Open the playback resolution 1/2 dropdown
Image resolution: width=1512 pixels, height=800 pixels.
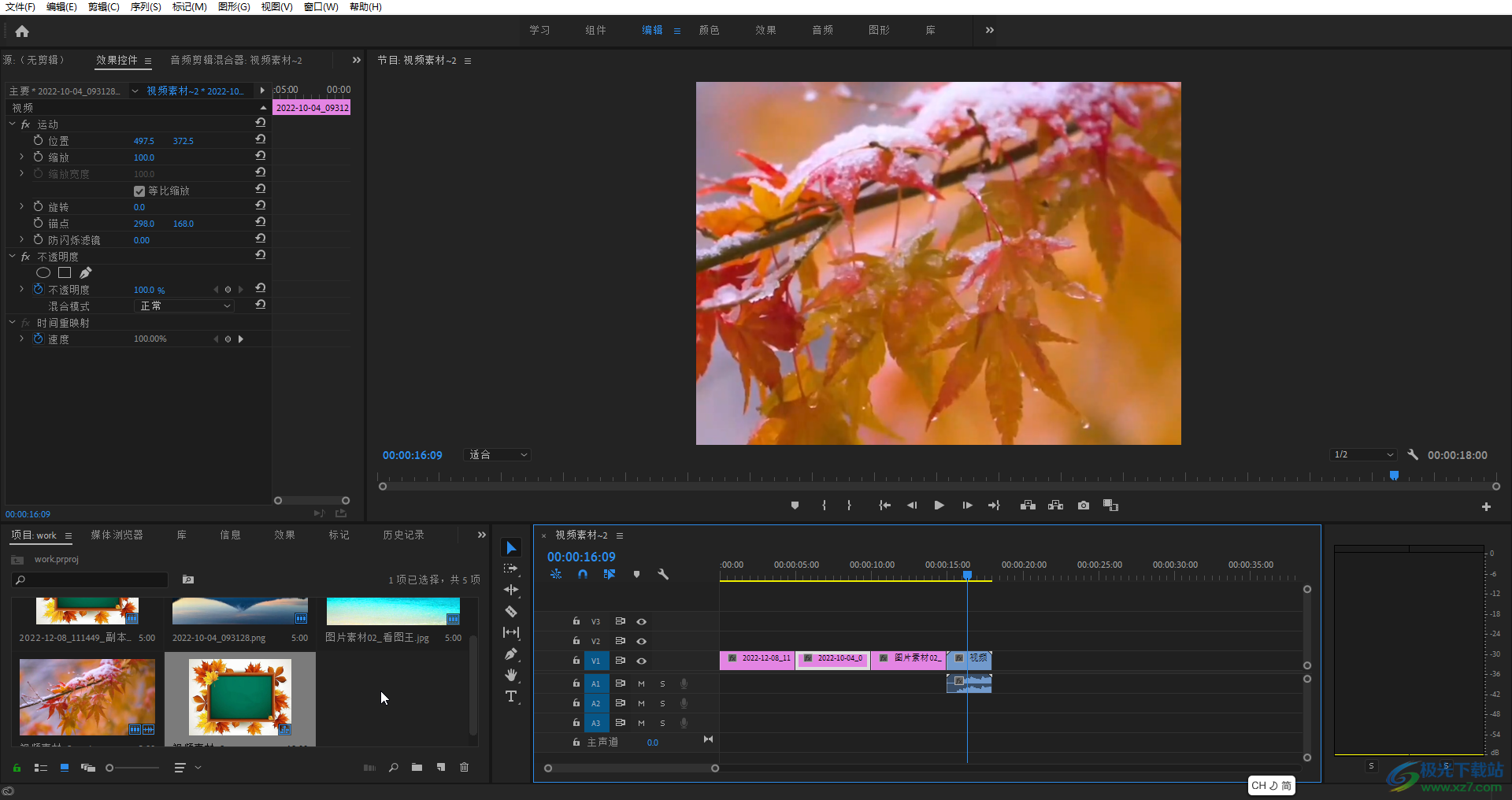1363,455
